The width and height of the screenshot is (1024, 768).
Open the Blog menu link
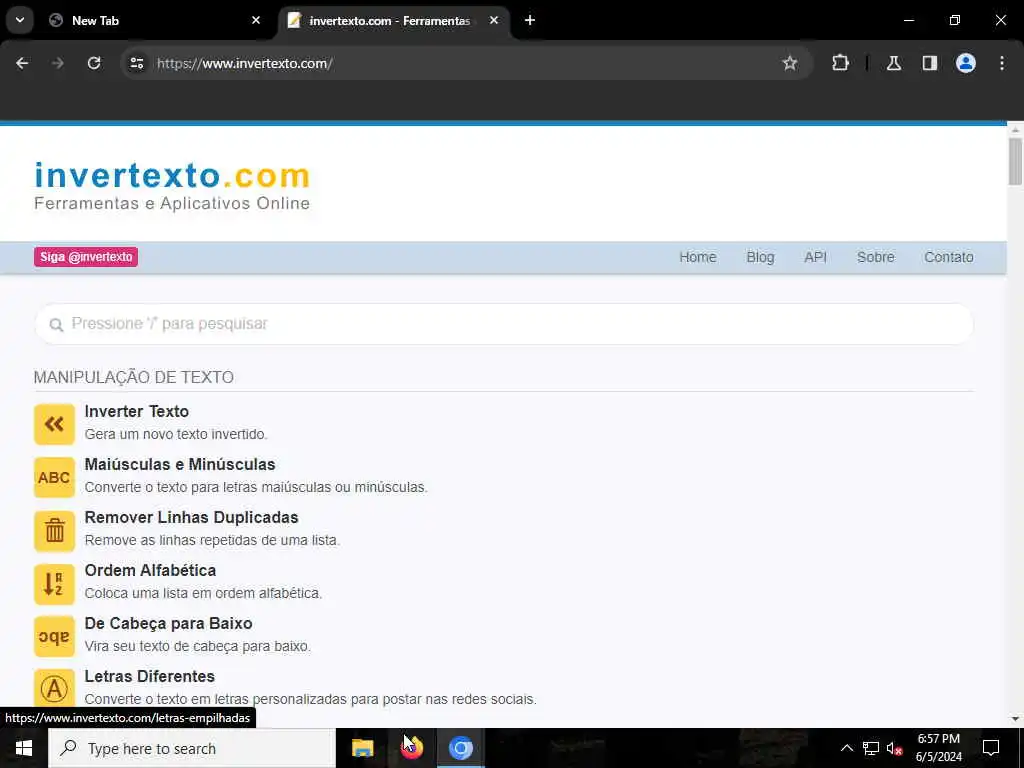coord(760,257)
